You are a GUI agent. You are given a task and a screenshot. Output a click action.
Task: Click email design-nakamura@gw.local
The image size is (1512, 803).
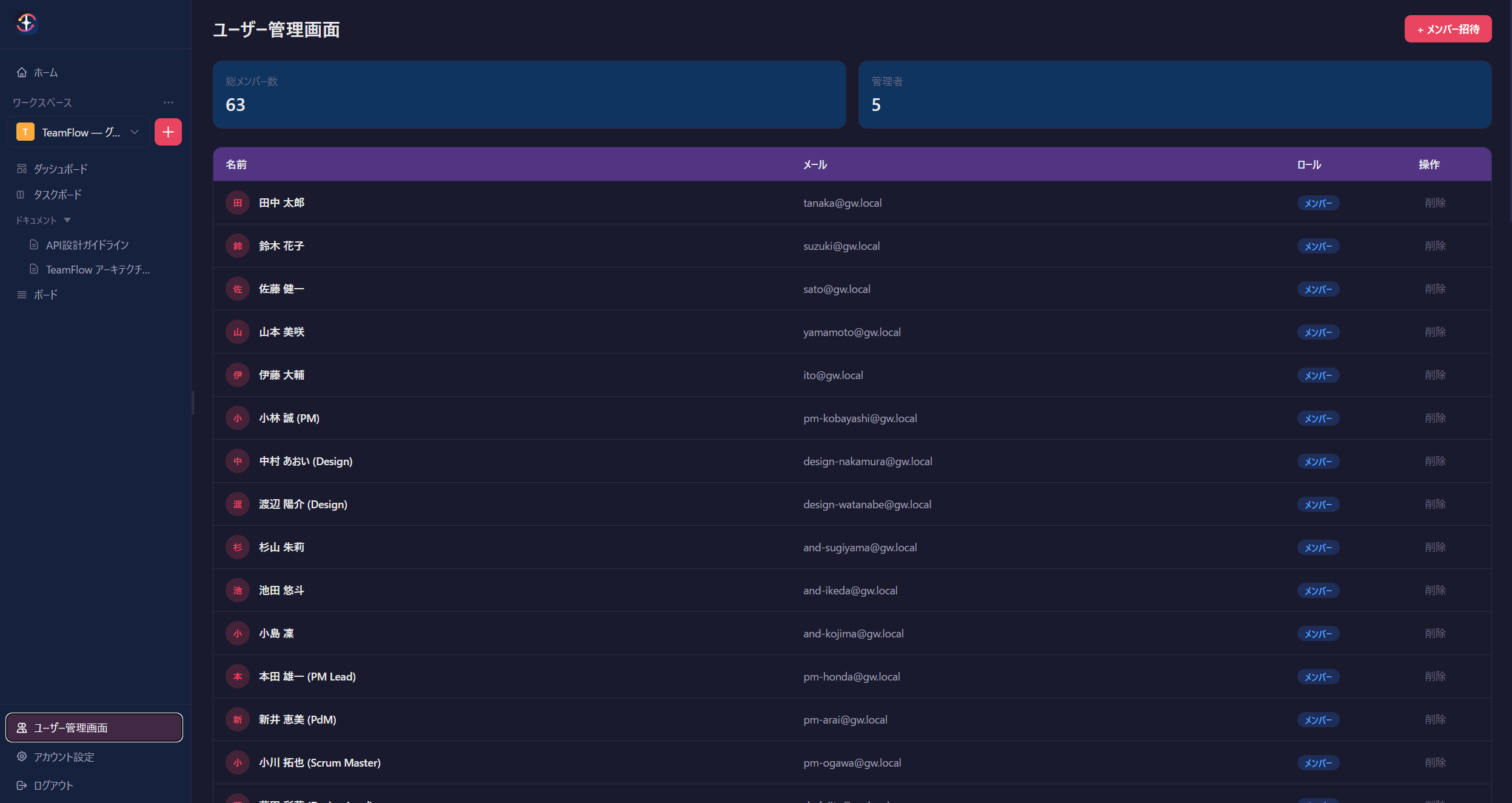868,462
